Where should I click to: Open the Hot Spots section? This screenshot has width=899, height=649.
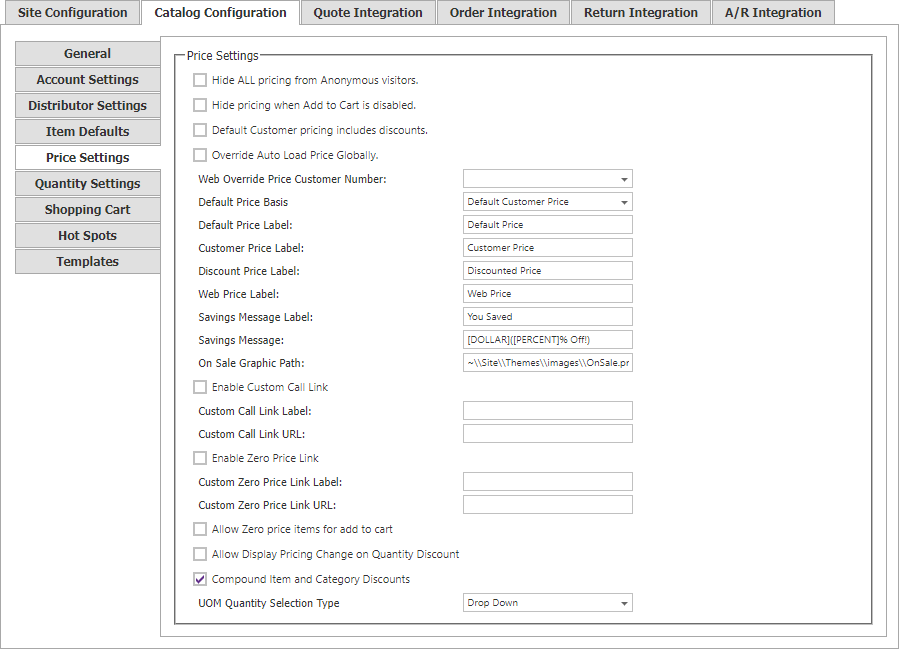pos(88,236)
